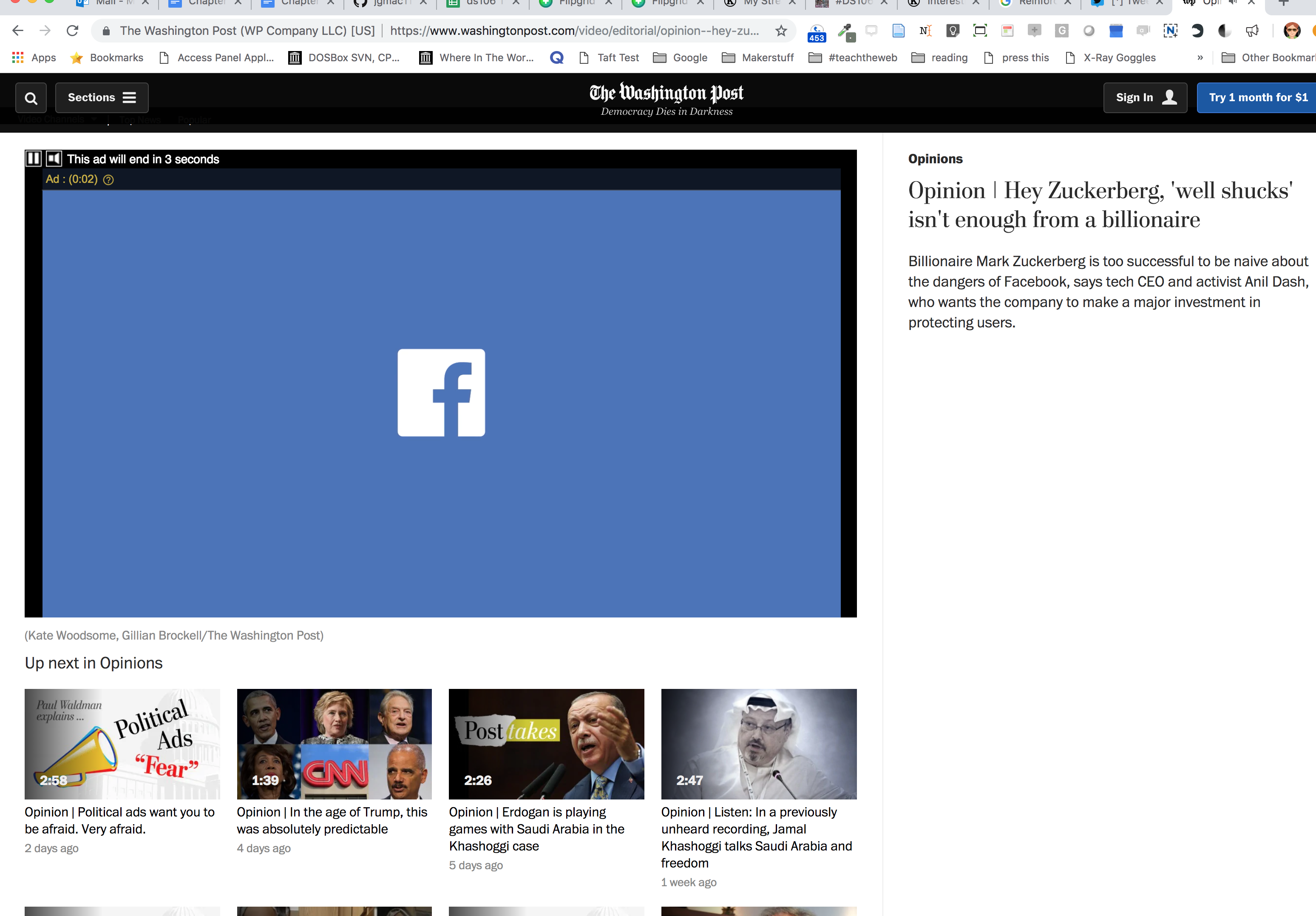
Task: Click the site security padlock icon
Action: point(105,31)
